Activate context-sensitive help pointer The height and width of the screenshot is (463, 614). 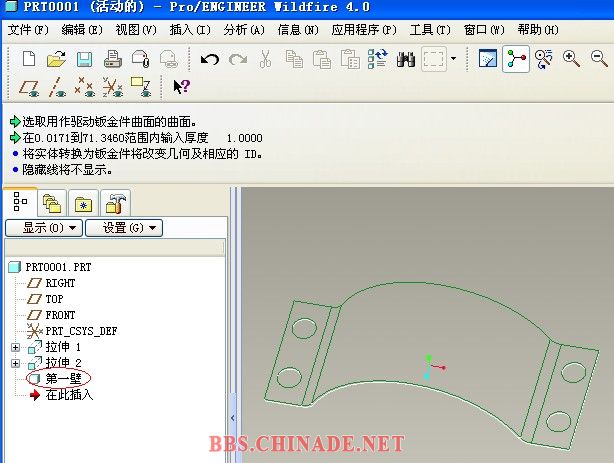pyautogui.click(x=181, y=87)
